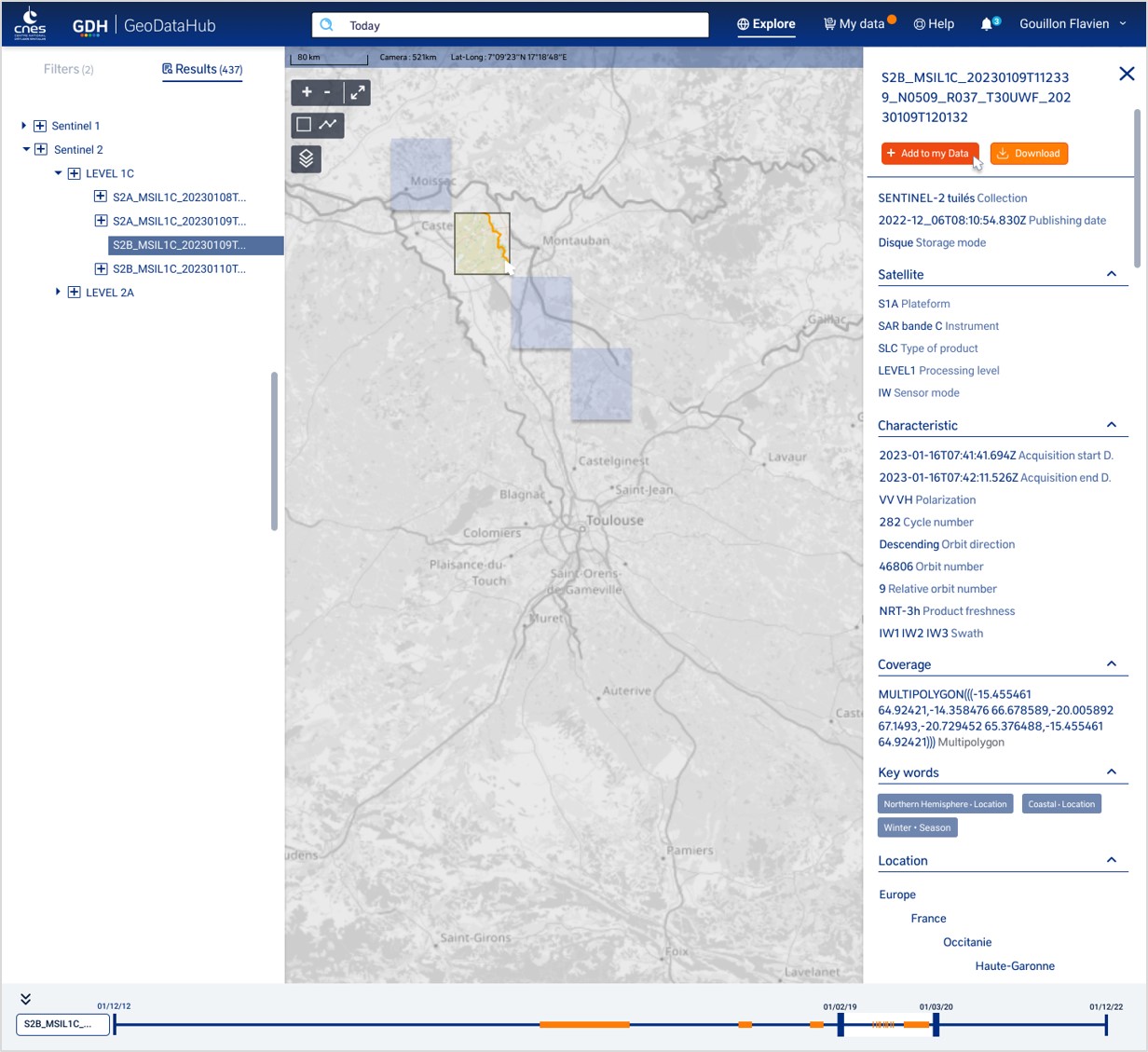The height and width of the screenshot is (1052, 1148).
Task: Click the blue footprint over Moissac
Action: point(421,173)
